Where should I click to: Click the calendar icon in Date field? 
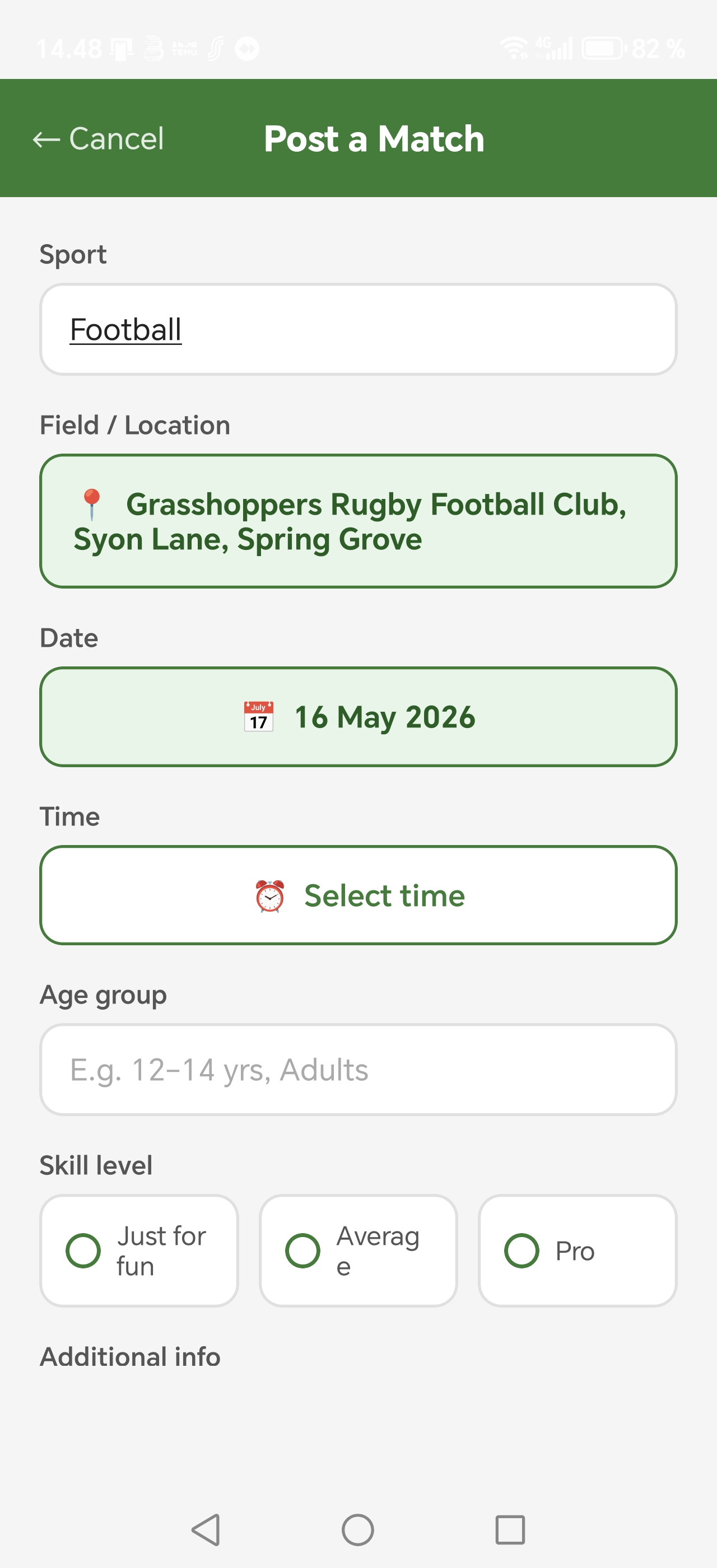[259, 716]
